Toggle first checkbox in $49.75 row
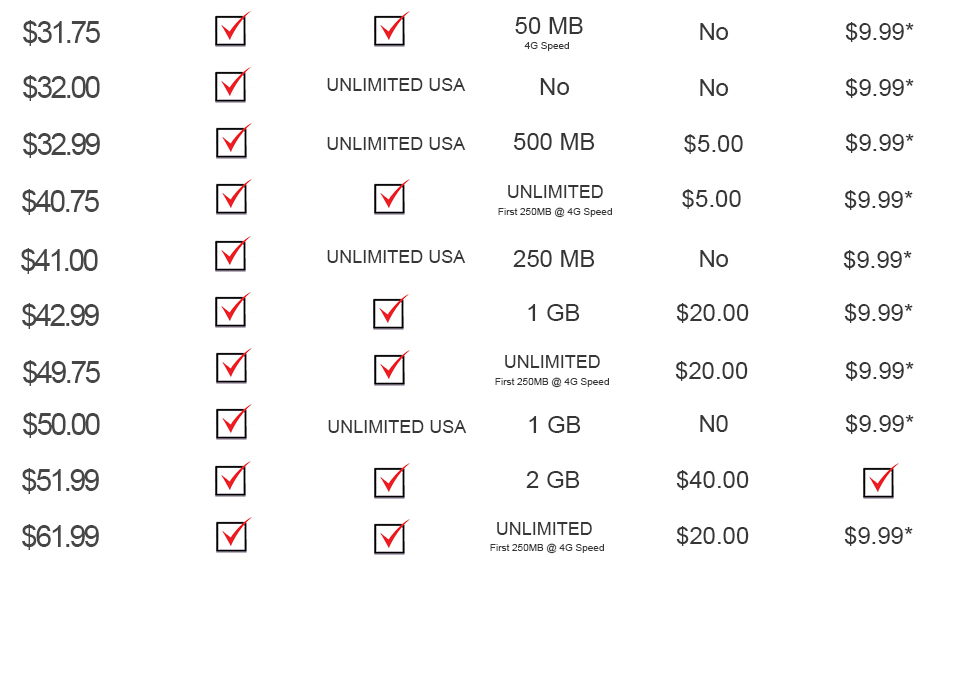 click(x=231, y=368)
